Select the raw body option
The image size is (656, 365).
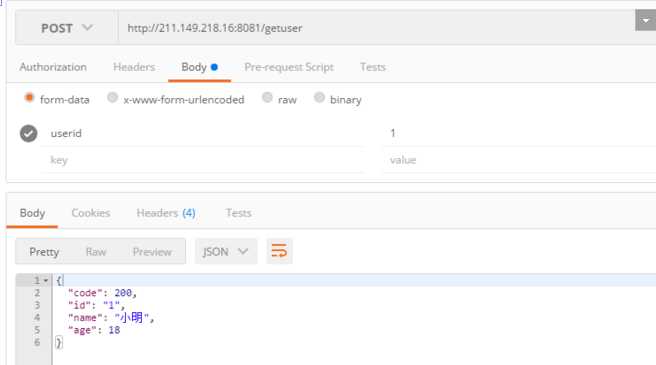point(267,98)
